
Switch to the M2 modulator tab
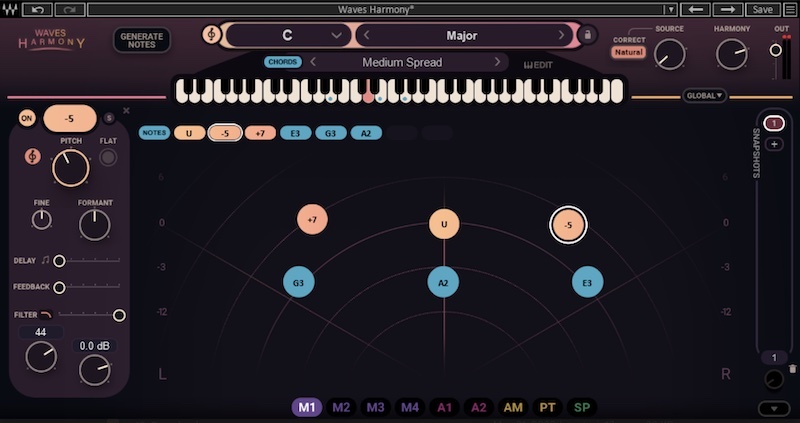341,407
